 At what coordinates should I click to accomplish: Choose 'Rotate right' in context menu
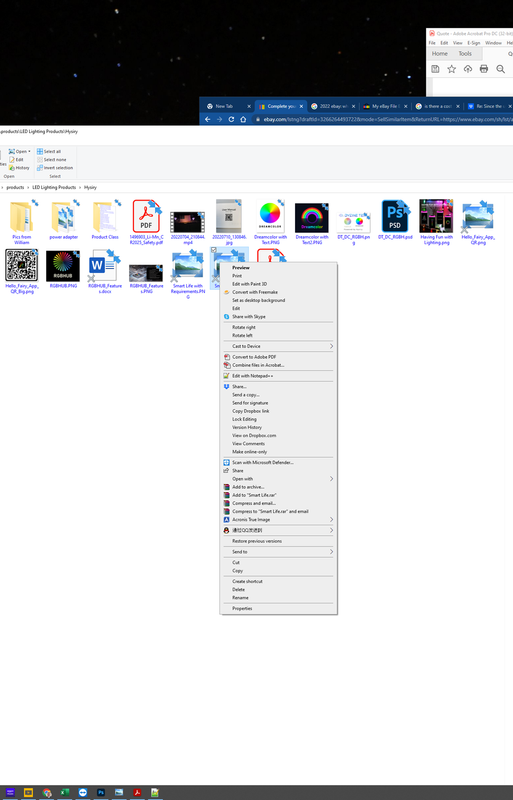279,327
